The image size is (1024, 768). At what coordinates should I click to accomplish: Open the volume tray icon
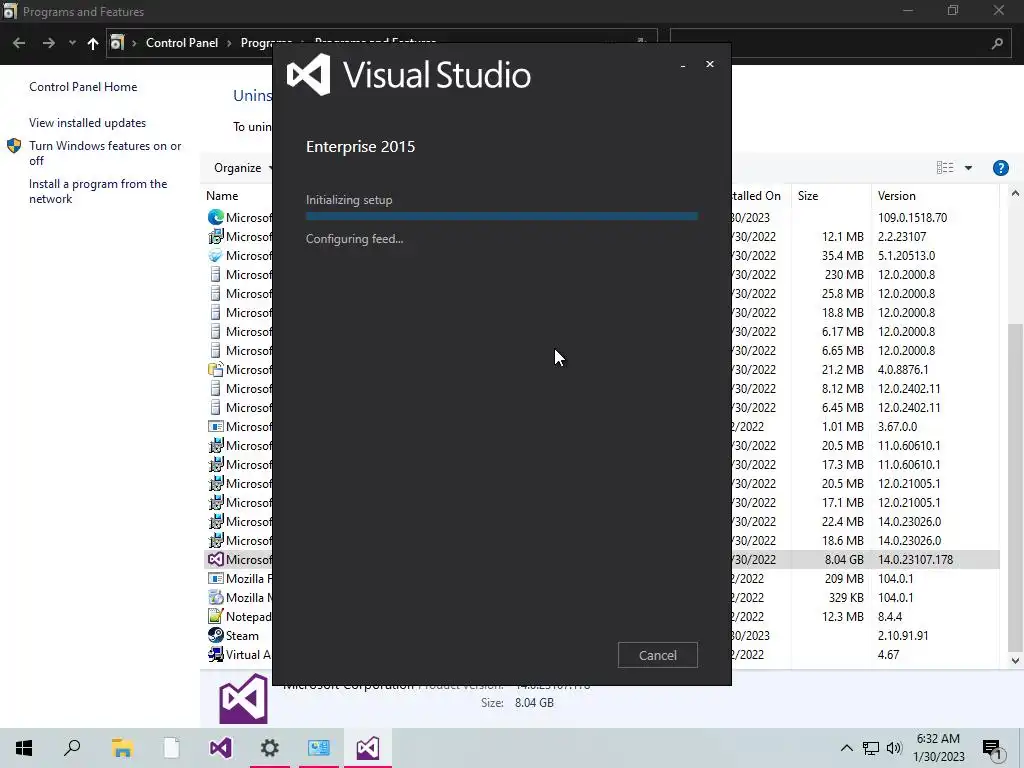tap(894, 748)
